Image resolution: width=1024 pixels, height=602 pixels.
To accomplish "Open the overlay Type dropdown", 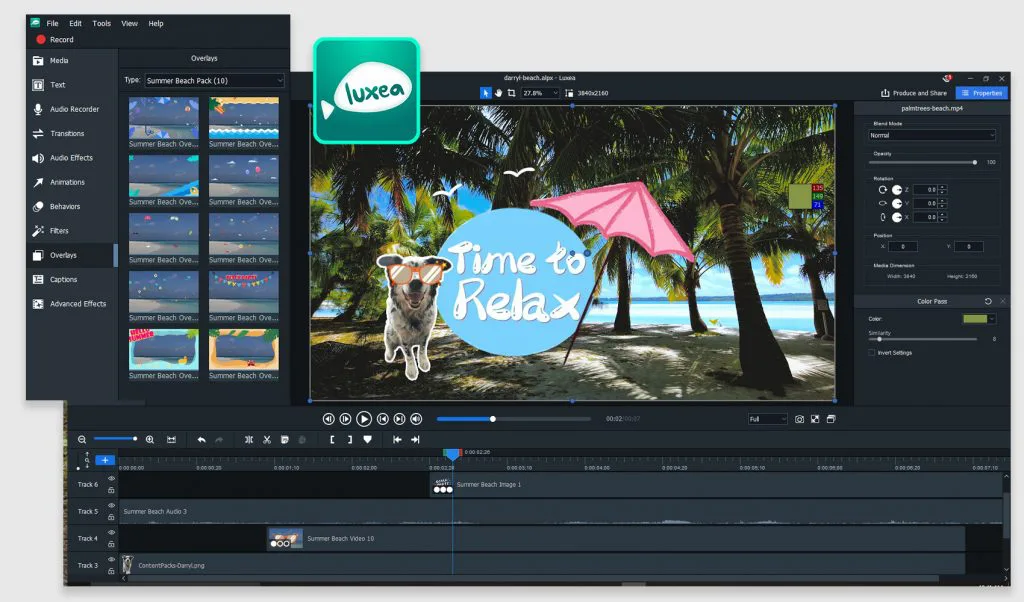I will click(214, 80).
